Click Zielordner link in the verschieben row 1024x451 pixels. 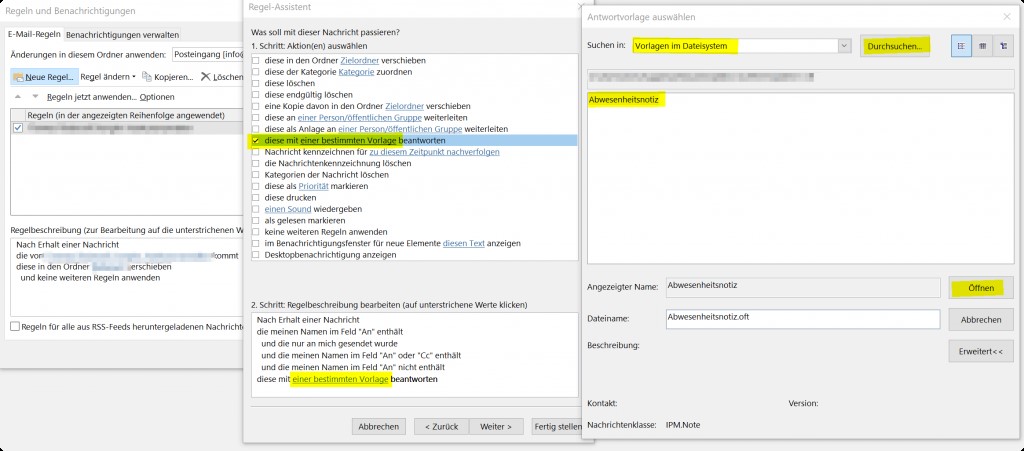[360, 60]
